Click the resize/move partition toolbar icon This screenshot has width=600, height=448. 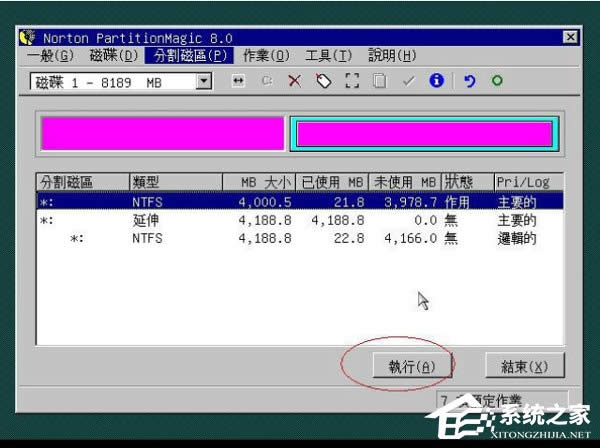pyautogui.click(x=238, y=81)
